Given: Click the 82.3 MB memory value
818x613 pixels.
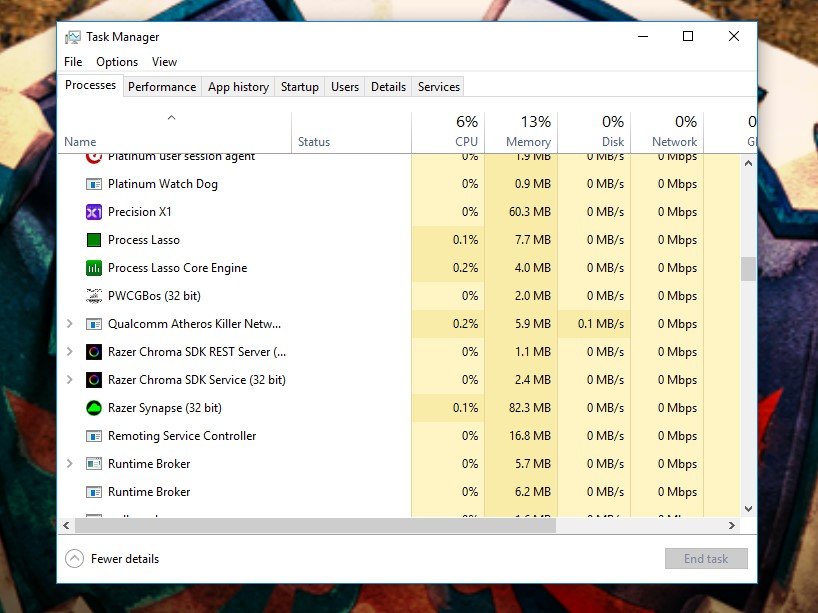Looking at the screenshot, I should (530, 408).
